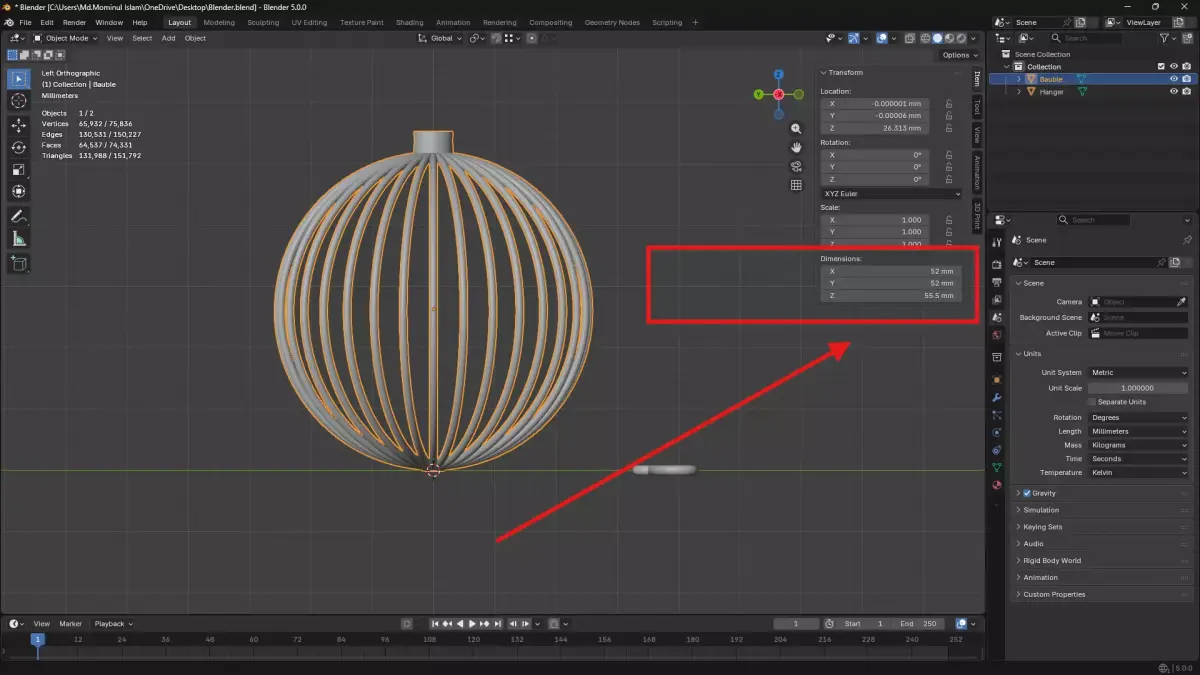This screenshot has width=1200, height=675.
Task: Hide the Collection in viewport
Action: [1174, 66]
